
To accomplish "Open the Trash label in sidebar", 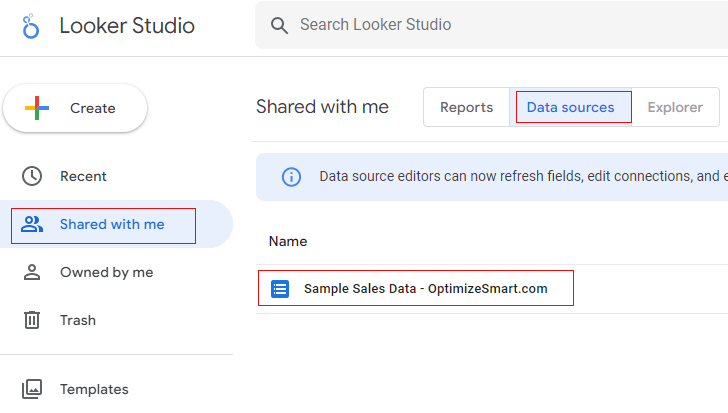I will point(78,320).
